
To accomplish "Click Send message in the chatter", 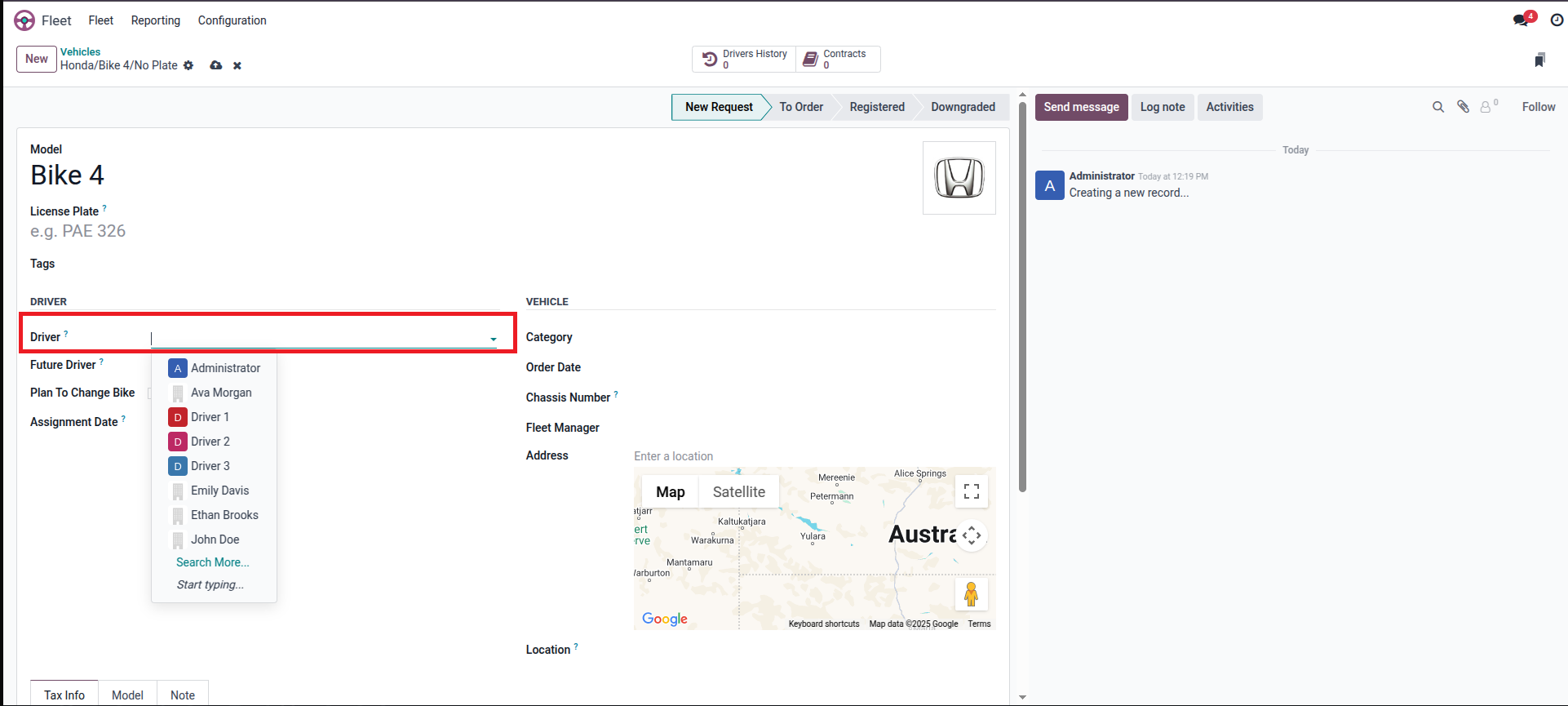I will [x=1082, y=107].
